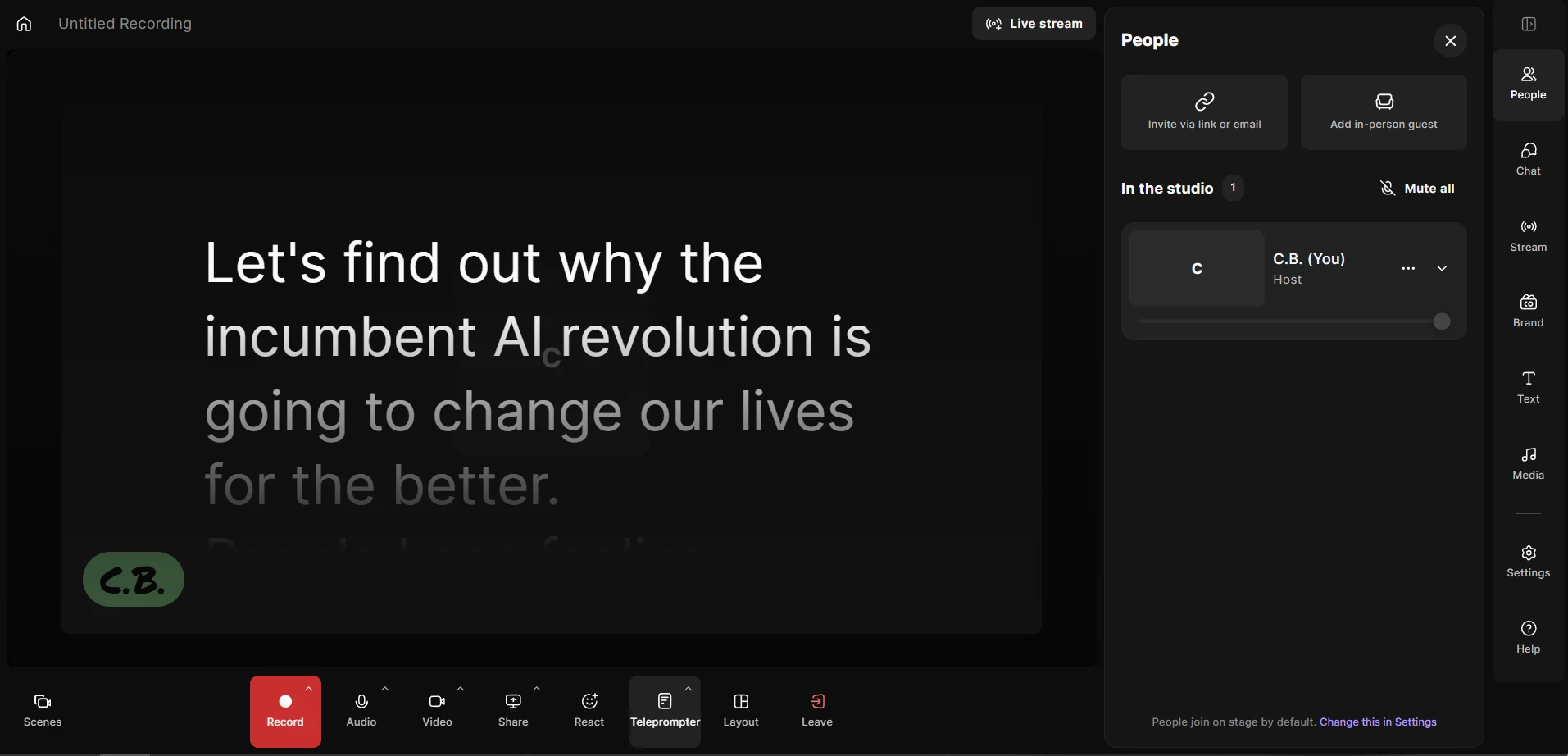Expand Teleprompter options caret
Screen dimensions: 1568x756
[689, 689]
